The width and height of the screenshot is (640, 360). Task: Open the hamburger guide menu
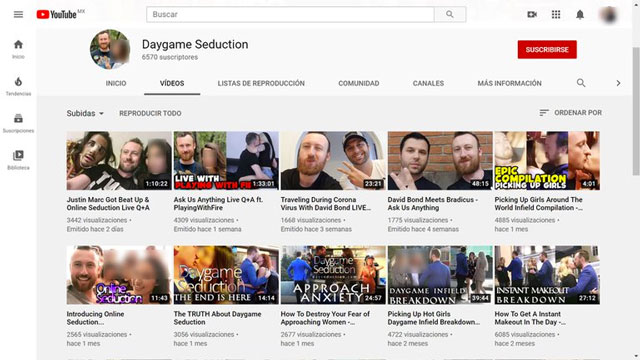click(18, 15)
